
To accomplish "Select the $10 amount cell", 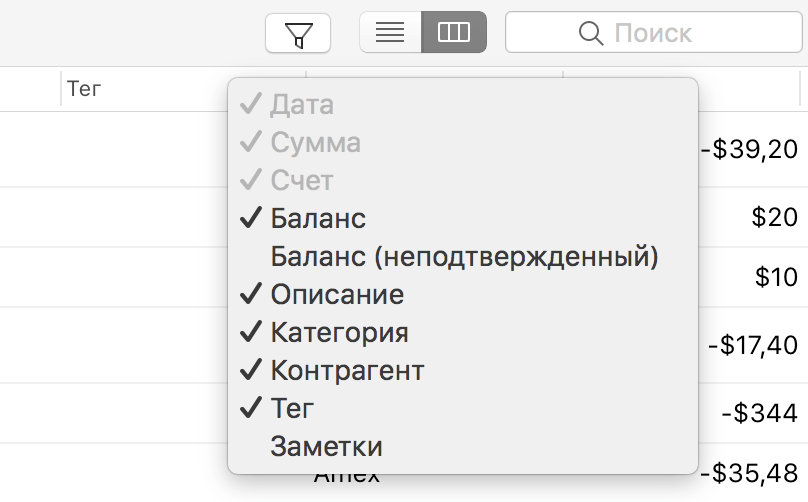I will [x=776, y=277].
